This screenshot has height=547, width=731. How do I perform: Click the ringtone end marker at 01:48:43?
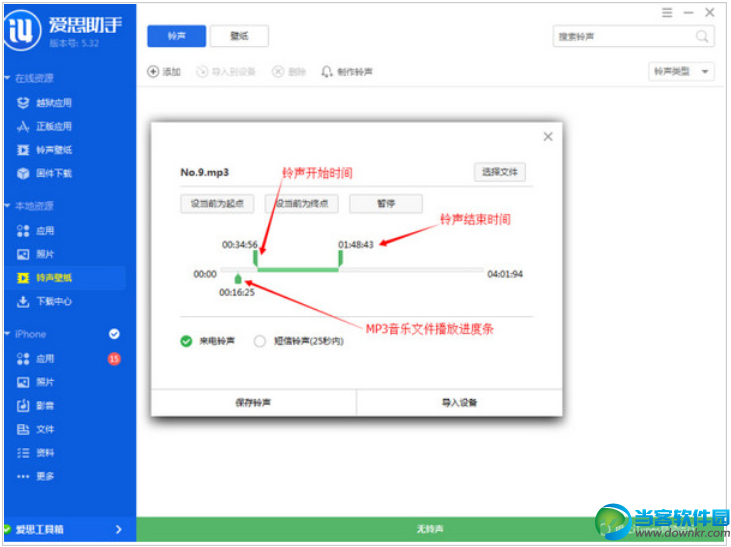[x=340, y=258]
